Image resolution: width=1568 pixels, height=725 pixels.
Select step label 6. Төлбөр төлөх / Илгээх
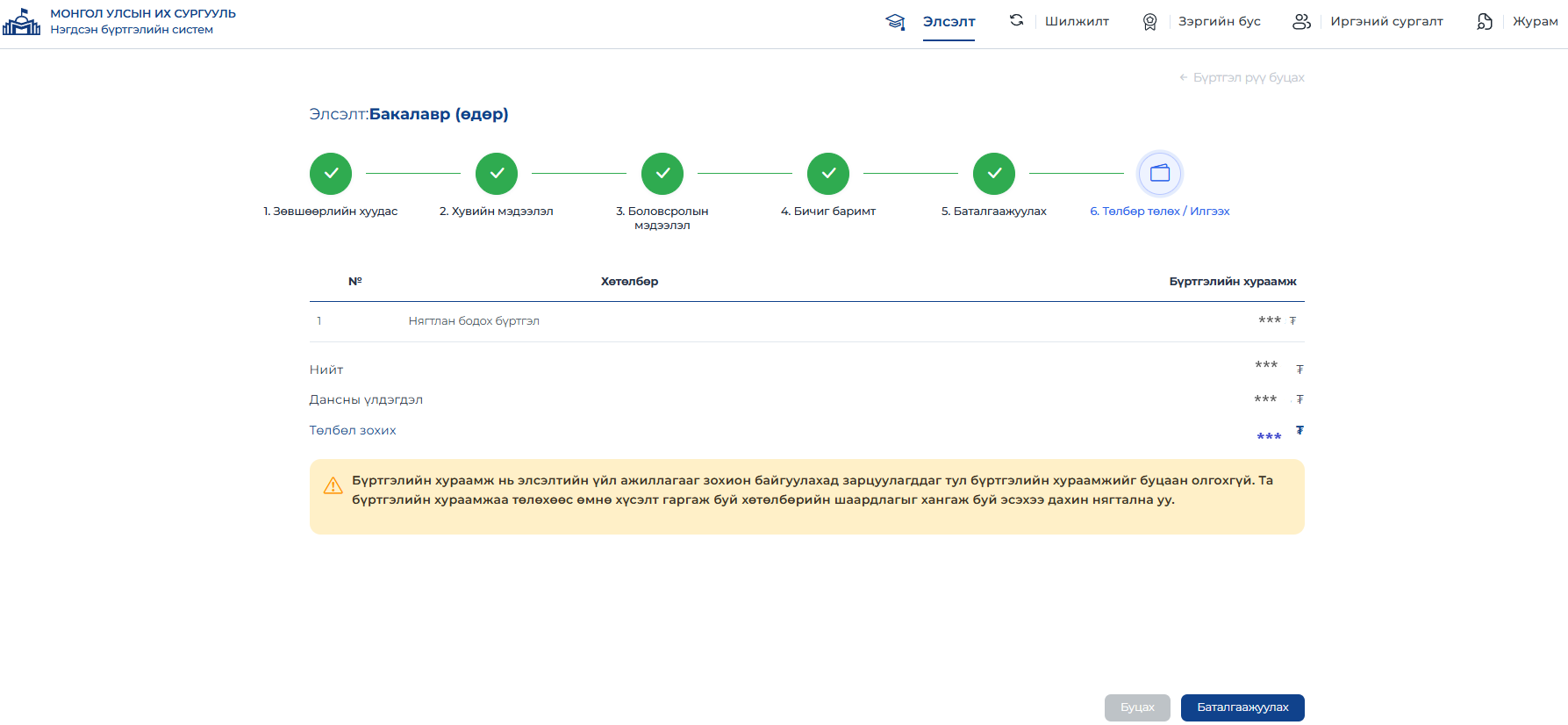(1160, 212)
